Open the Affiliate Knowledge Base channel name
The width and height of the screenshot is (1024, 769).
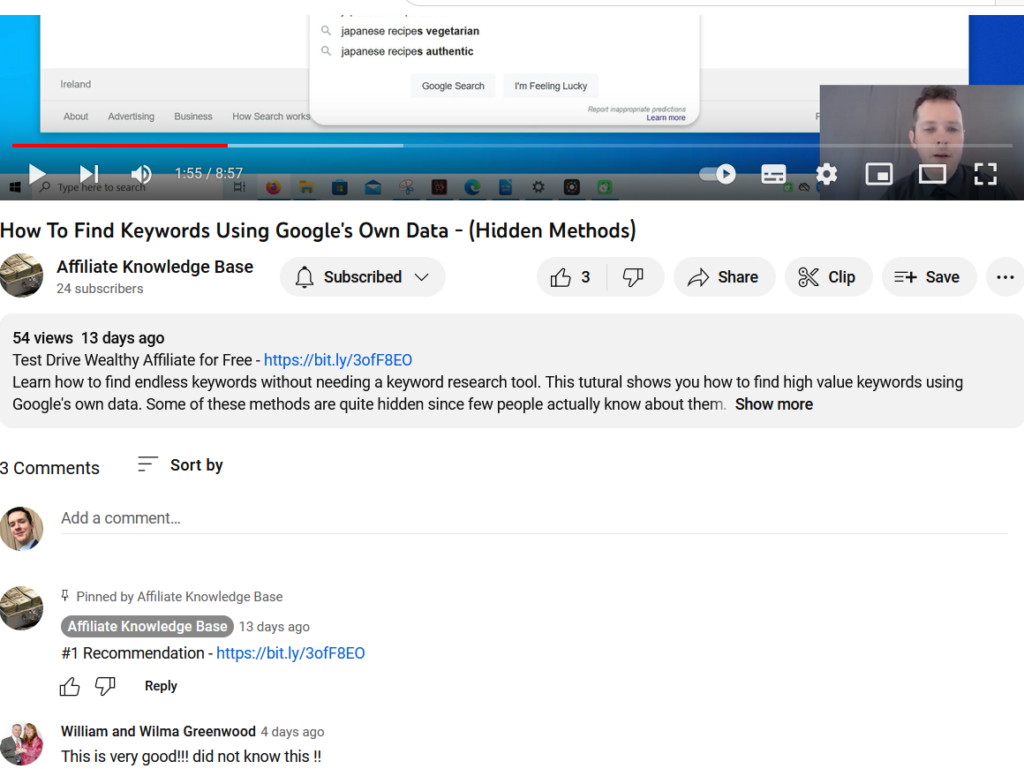pyautogui.click(x=155, y=267)
